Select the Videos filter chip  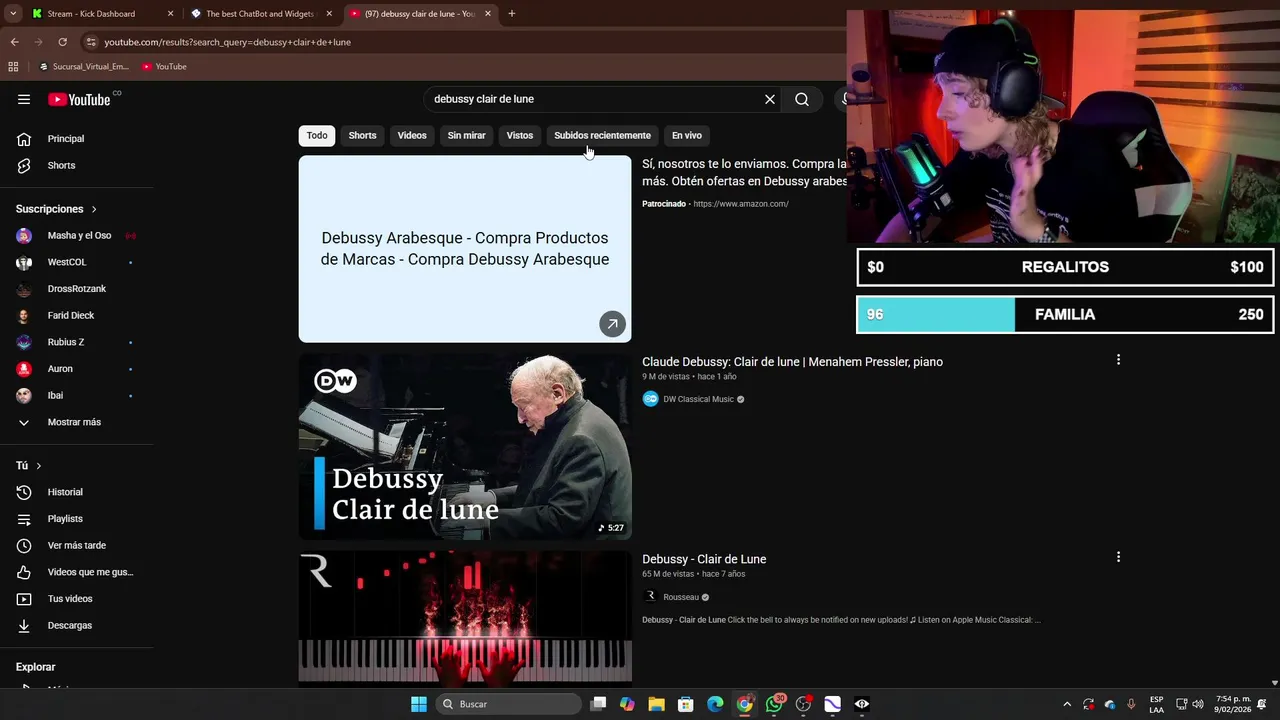click(x=412, y=135)
